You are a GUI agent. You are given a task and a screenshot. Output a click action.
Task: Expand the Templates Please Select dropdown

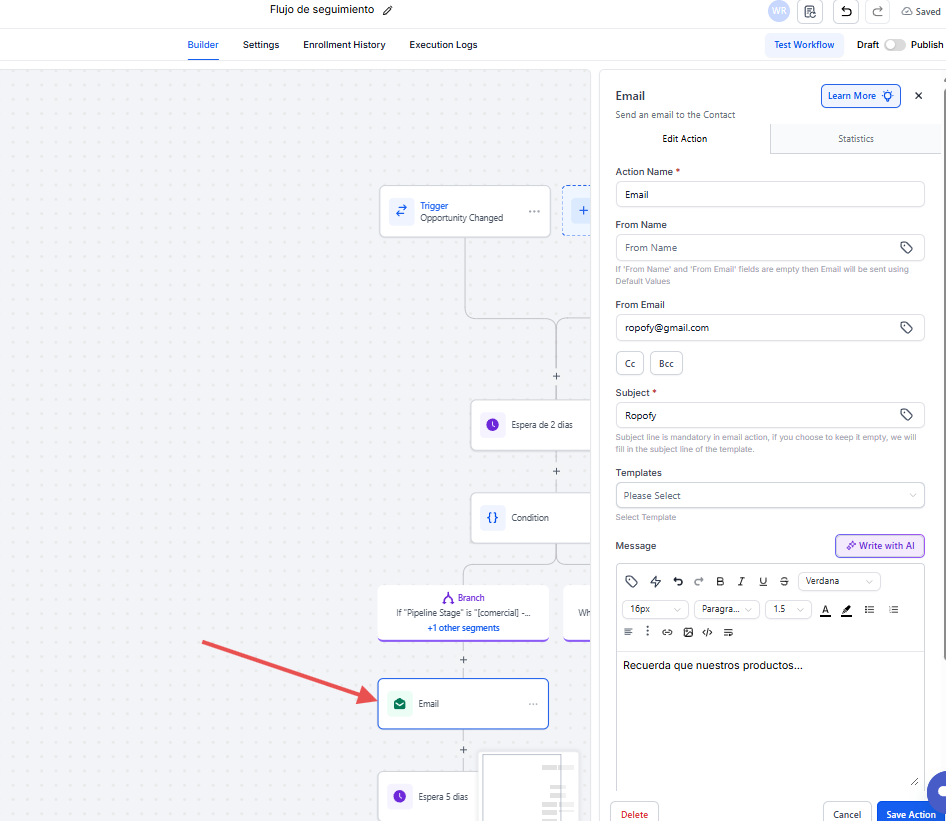(769, 495)
